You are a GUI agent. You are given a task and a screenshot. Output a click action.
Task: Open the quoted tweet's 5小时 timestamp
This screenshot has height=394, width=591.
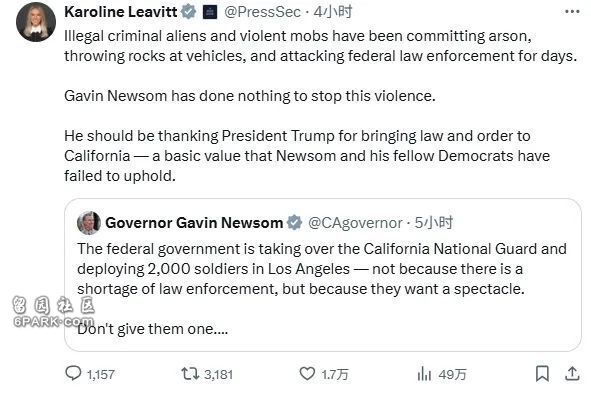(x=433, y=222)
